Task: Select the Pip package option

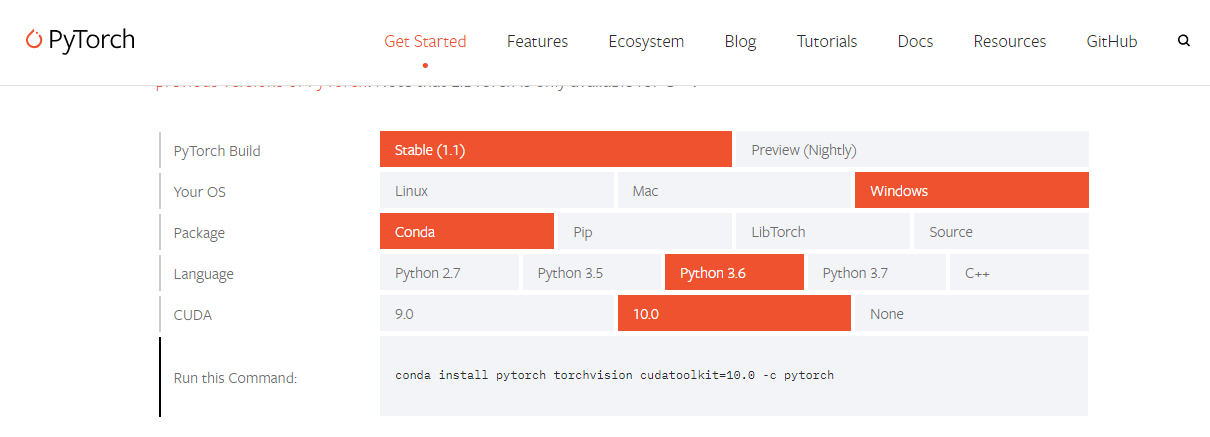Action: point(645,231)
